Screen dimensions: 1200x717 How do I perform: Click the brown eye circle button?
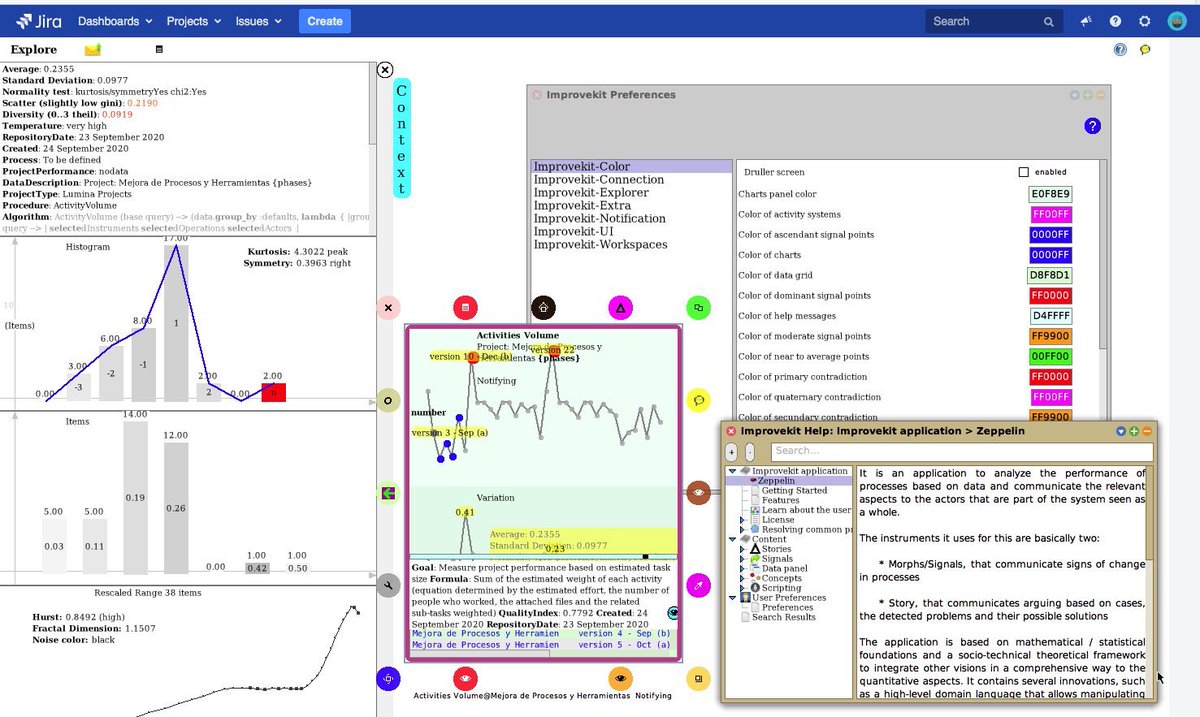point(698,492)
